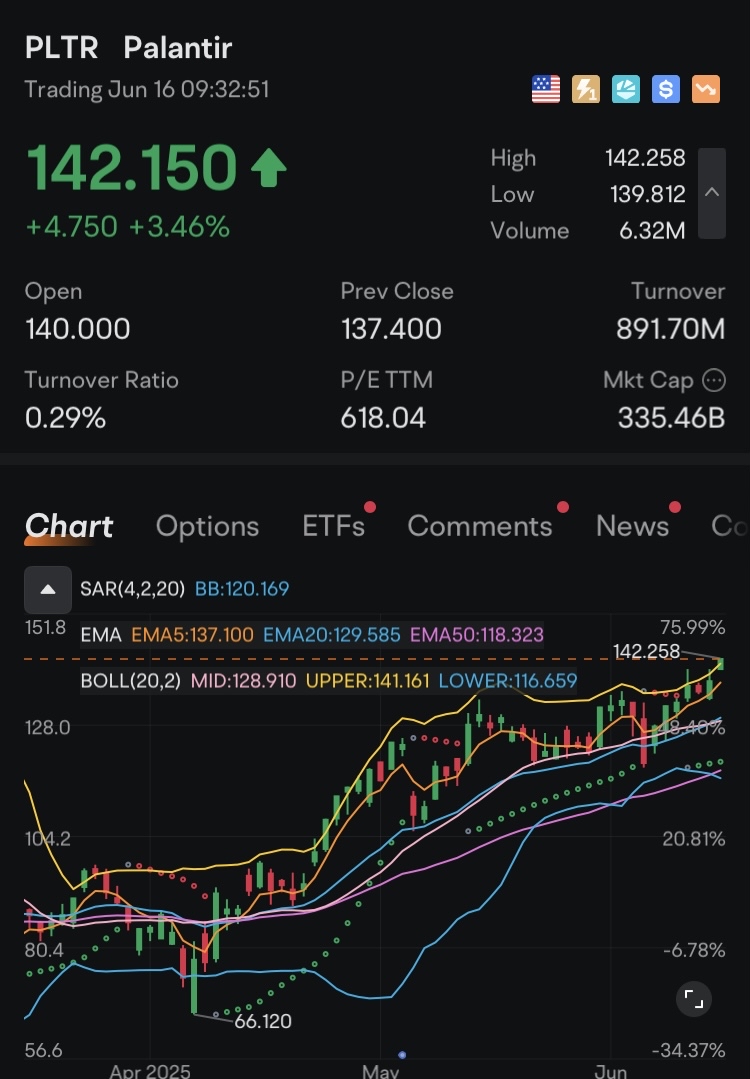Tap the blue event dot near May
The height and width of the screenshot is (1079, 750).
[402, 1054]
